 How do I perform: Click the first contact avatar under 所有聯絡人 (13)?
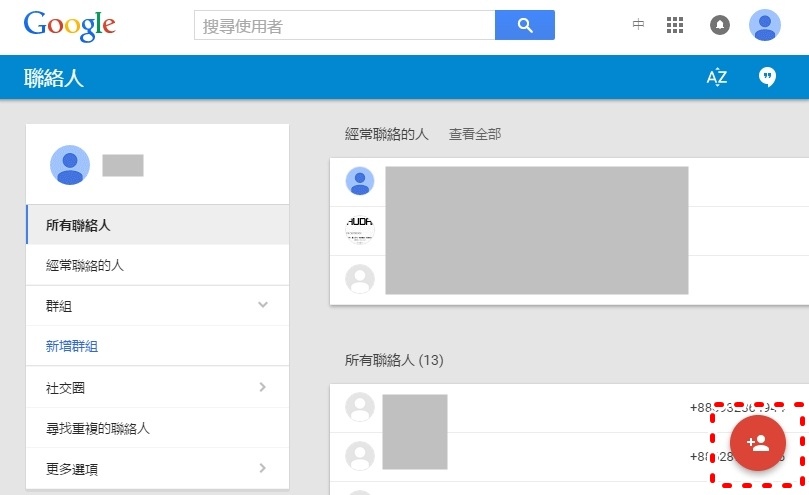tap(360, 407)
